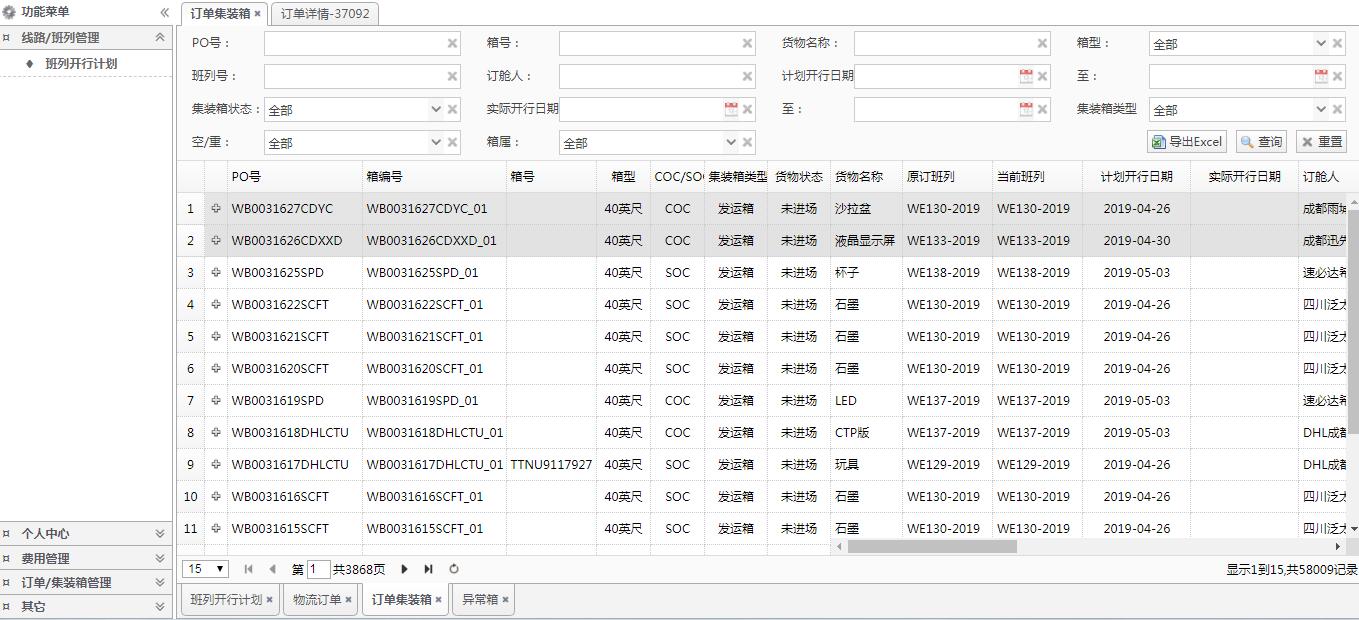Open calendar picker for 计划开行日期
The width and height of the screenshot is (1359, 620).
(x=1025, y=76)
